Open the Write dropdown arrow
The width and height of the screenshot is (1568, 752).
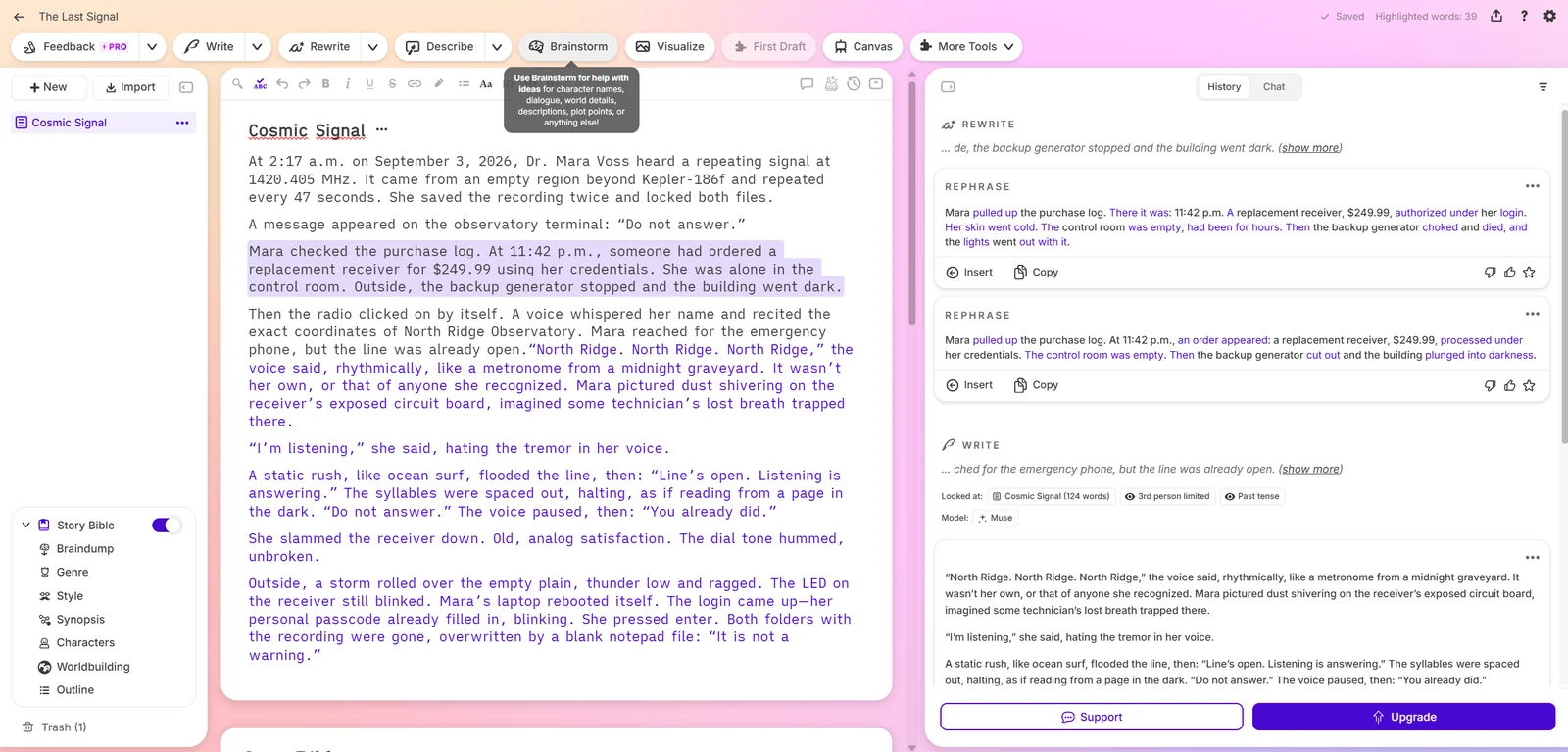(257, 46)
